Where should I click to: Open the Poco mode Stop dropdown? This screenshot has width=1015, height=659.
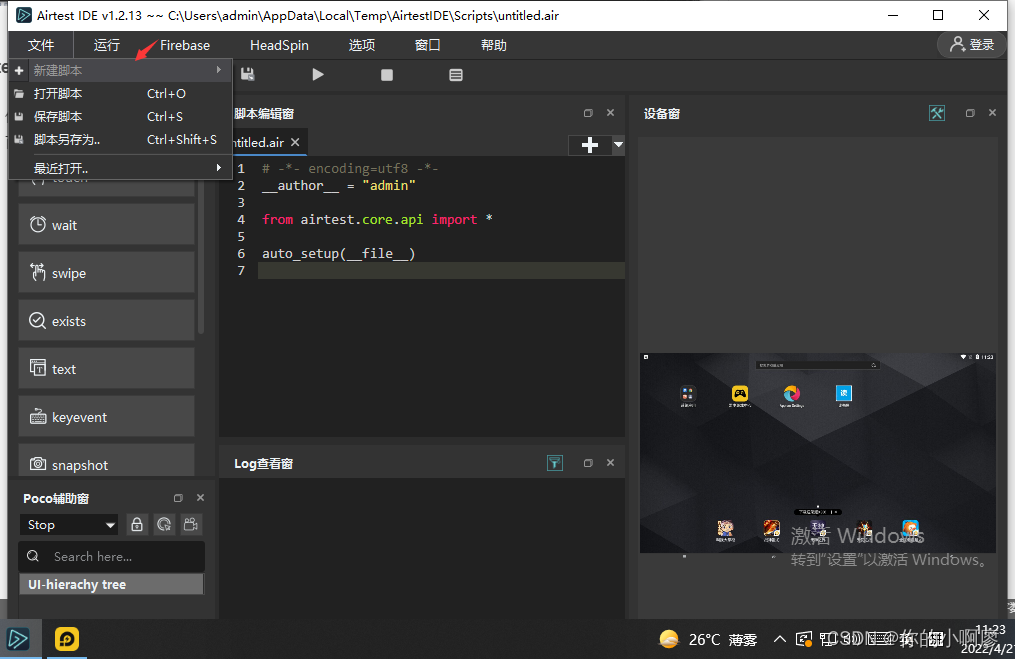(x=69, y=524)
